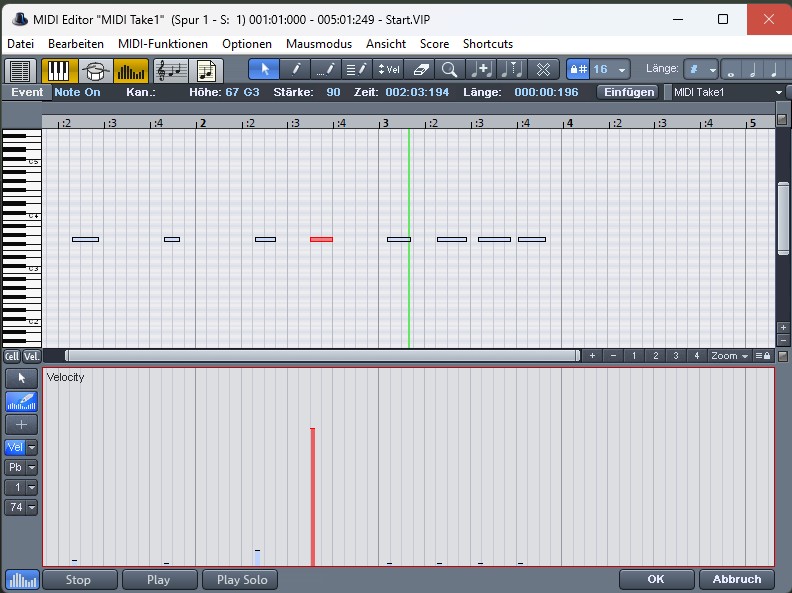Screen dimensions: 792x593
Task: Open the Zoom dropdown menu
Action: (x=728, y=356)
